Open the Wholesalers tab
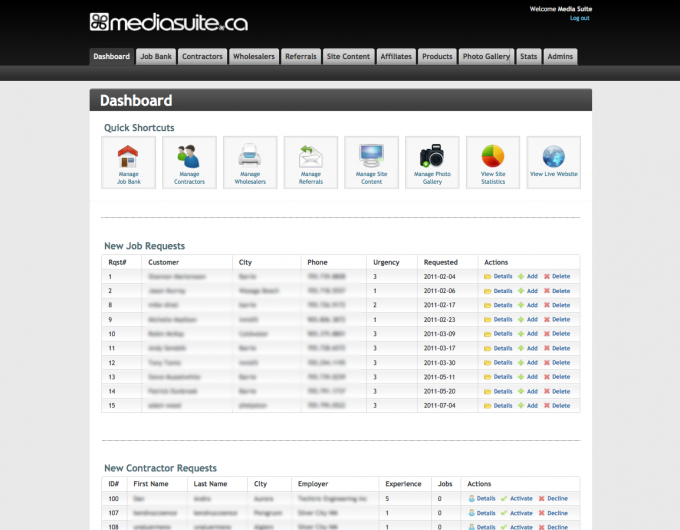 [x=254, y=57]
